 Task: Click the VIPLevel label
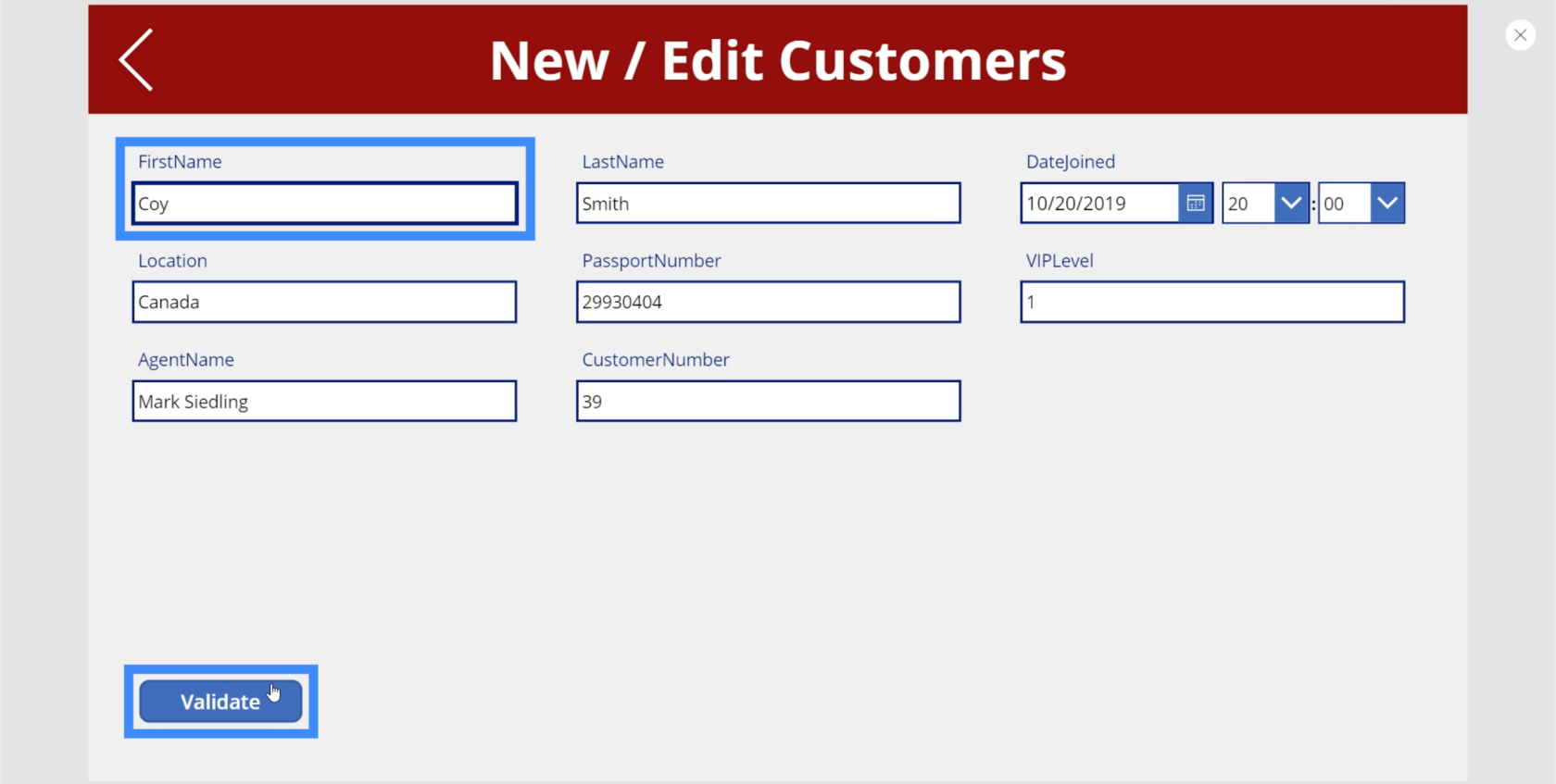click(1060, 261)
